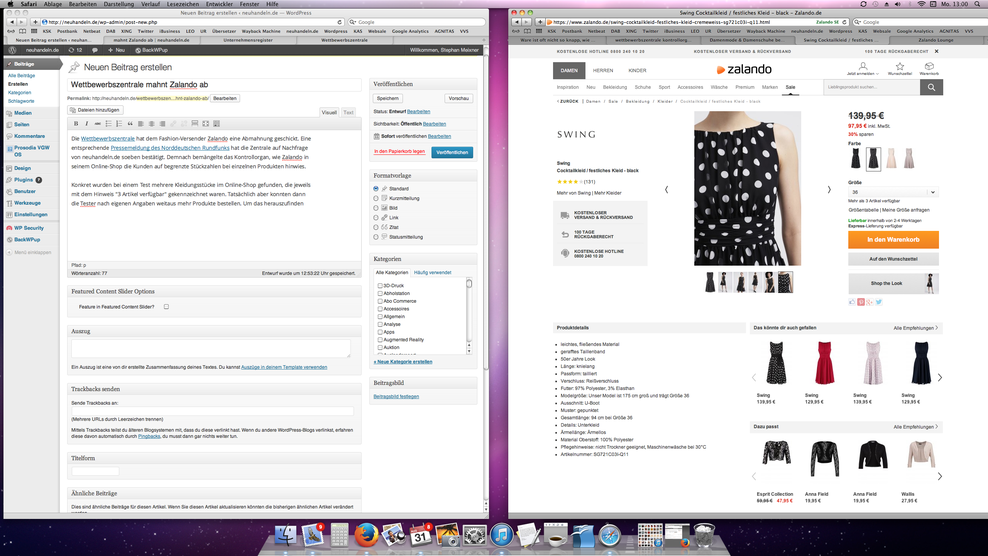
Task: Open the Neu menu in WordPress admin bar
Action: (x=117, y=50)
